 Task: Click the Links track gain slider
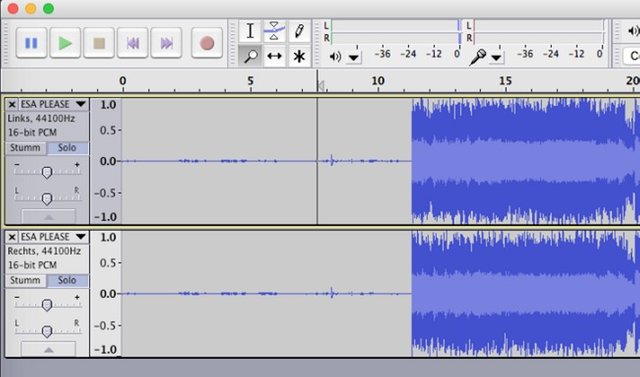[x=47, y=172]
